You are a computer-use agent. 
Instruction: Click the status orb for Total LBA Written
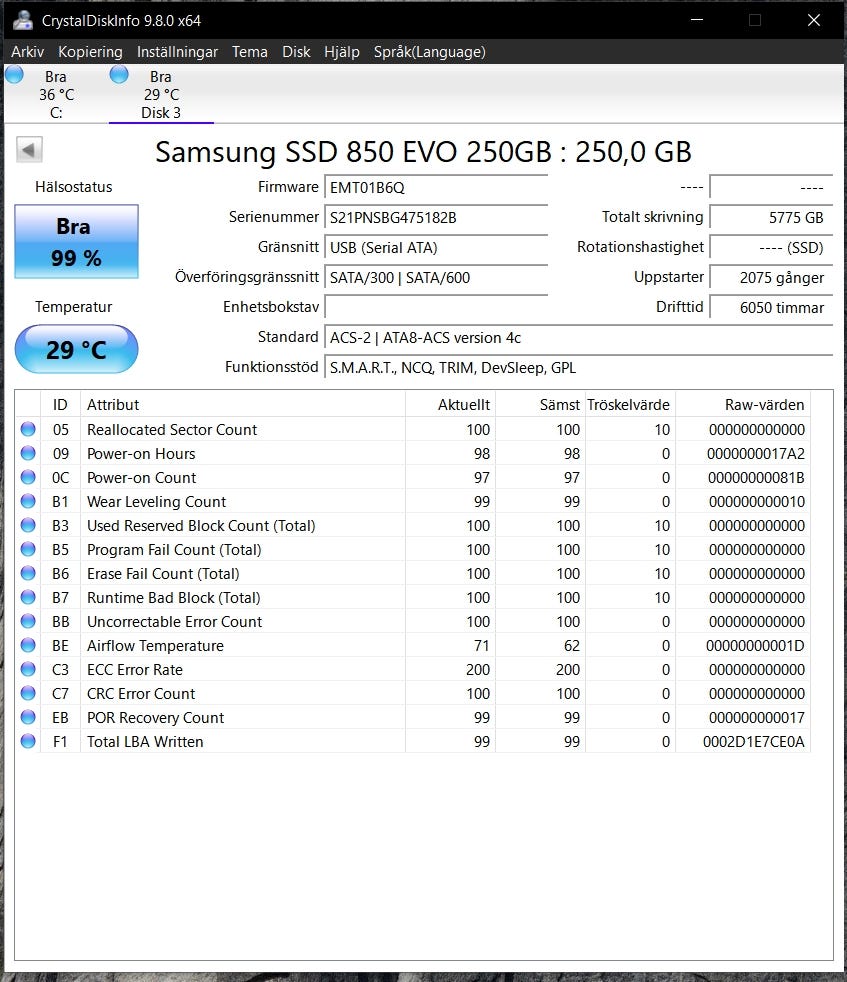point(28,742)
